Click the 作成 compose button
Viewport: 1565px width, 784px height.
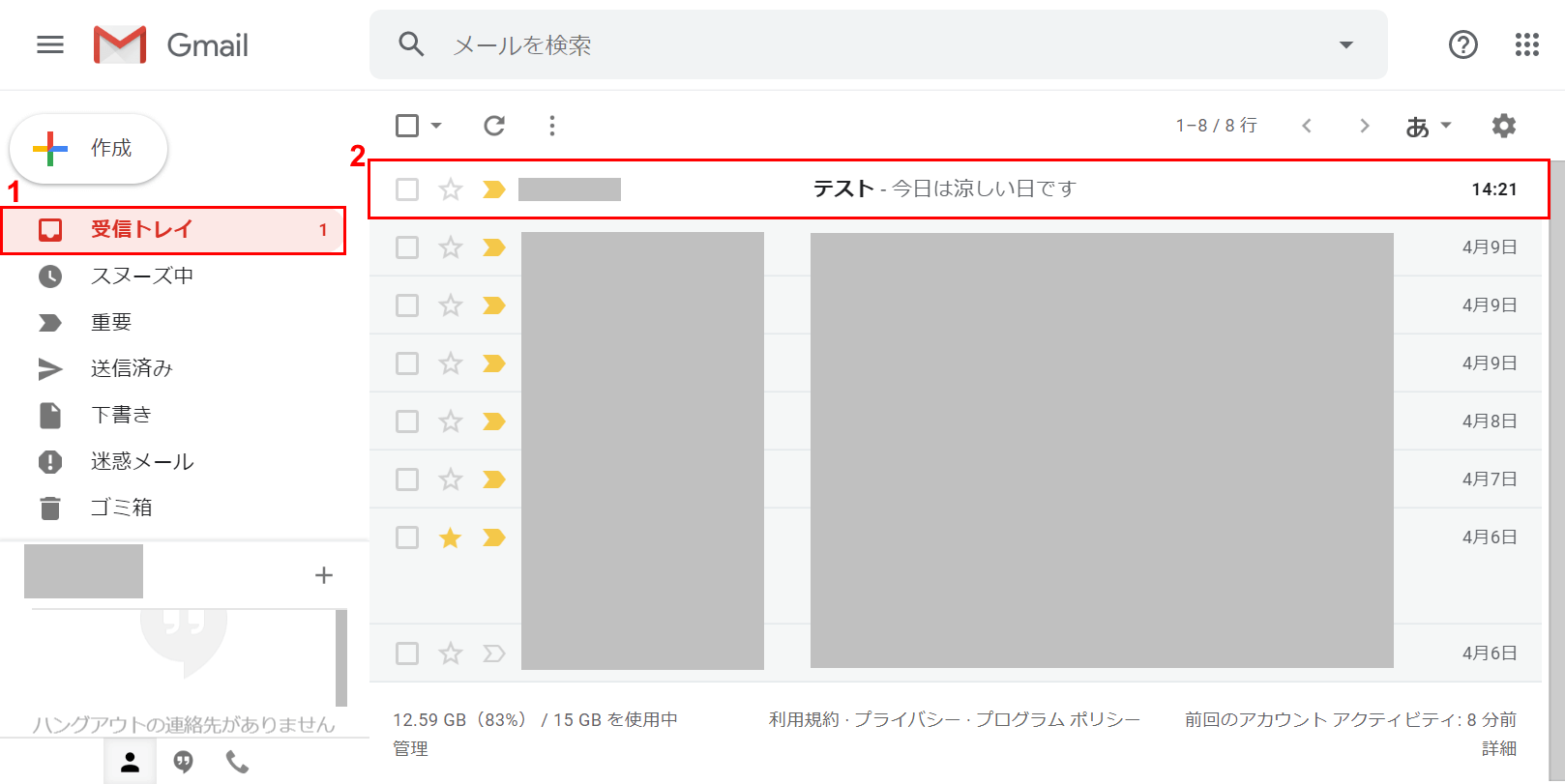[x=88, y=149]
